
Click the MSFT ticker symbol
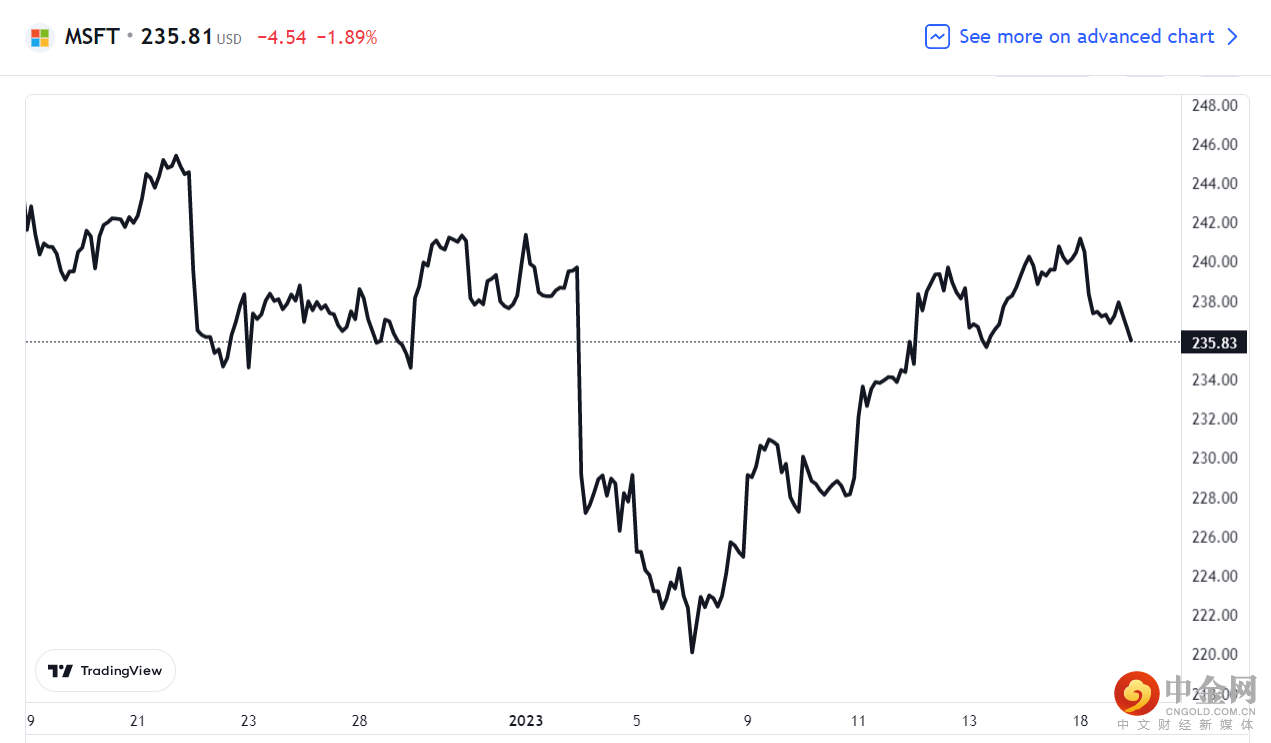92,37
